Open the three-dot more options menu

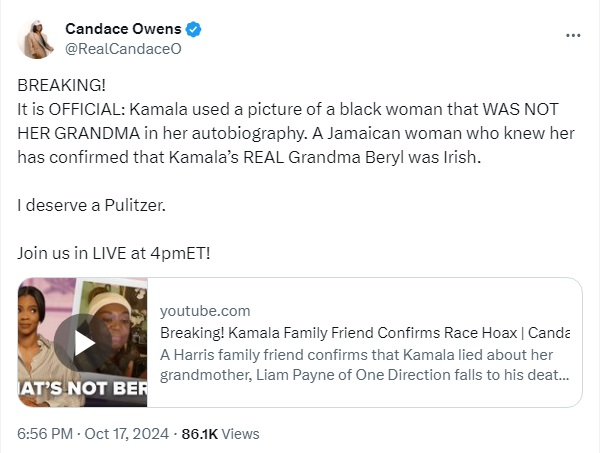pos(573,35)
